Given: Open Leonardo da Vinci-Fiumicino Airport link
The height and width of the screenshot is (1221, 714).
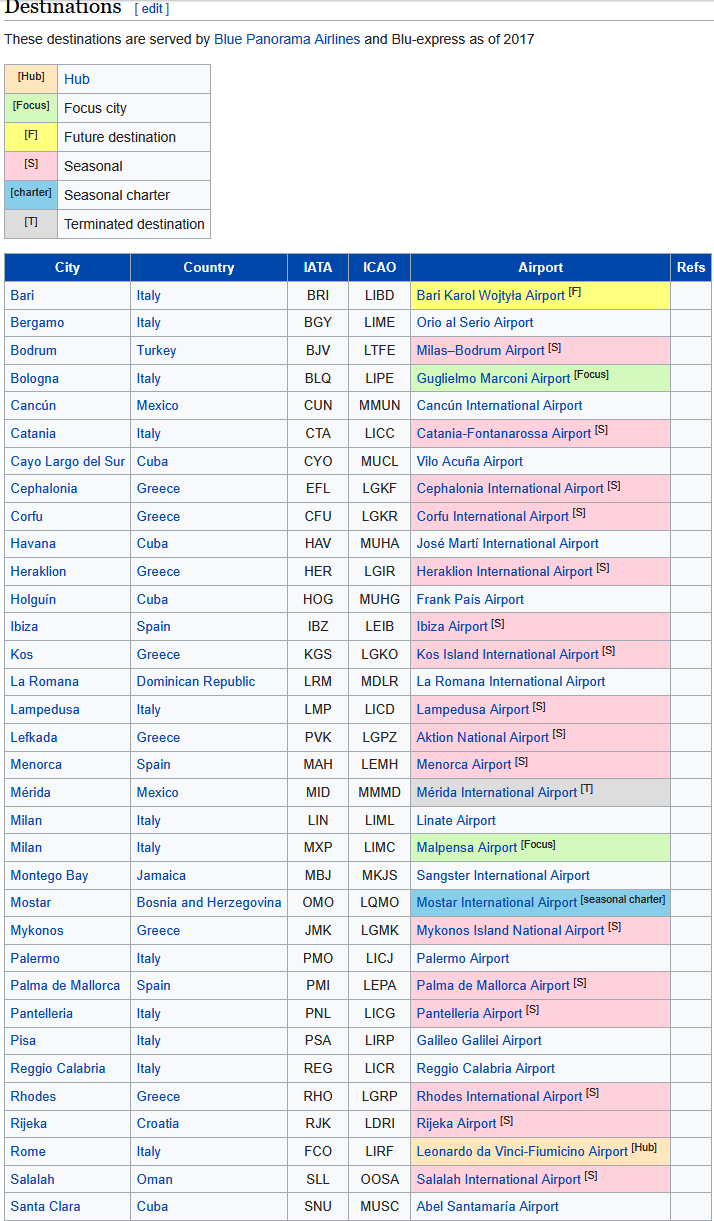Looking at the screenshot, I should point(521,1152).
